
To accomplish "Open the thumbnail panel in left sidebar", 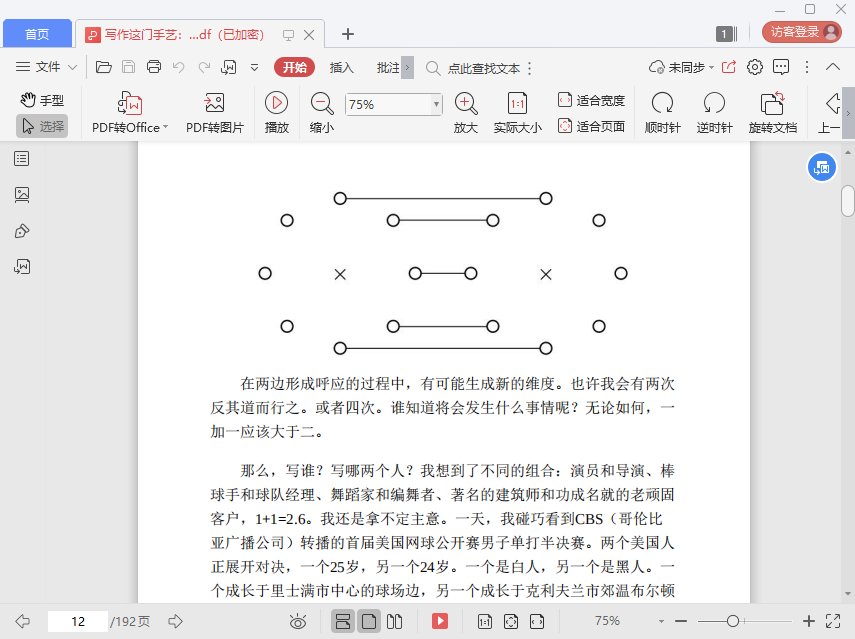I will [x=22, y=195].
